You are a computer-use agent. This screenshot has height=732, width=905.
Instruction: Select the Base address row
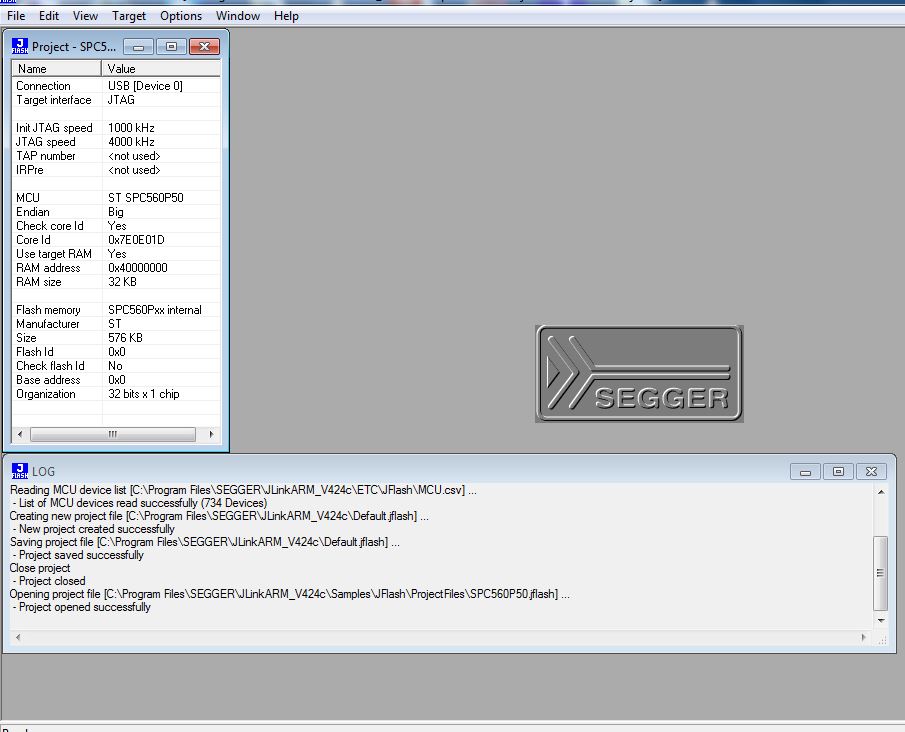[x=115, y=380]
